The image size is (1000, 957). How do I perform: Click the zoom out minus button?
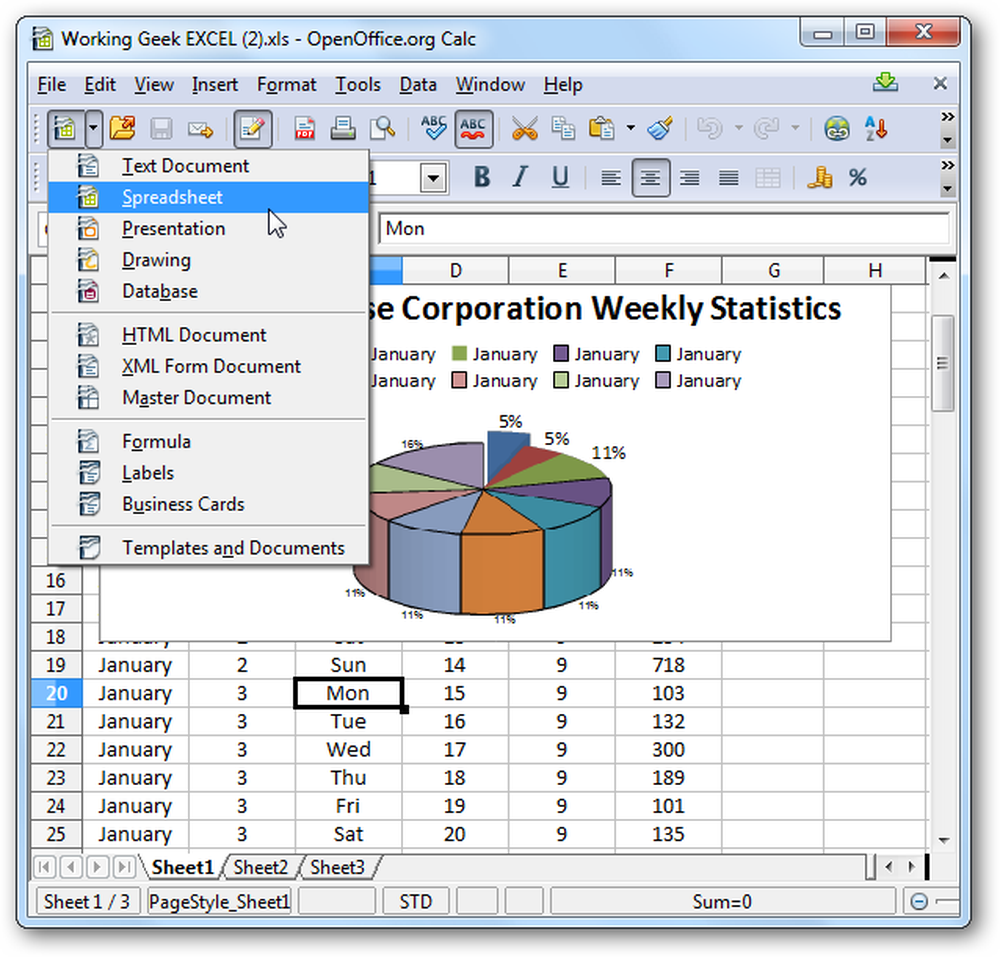[x=919, y=902]
